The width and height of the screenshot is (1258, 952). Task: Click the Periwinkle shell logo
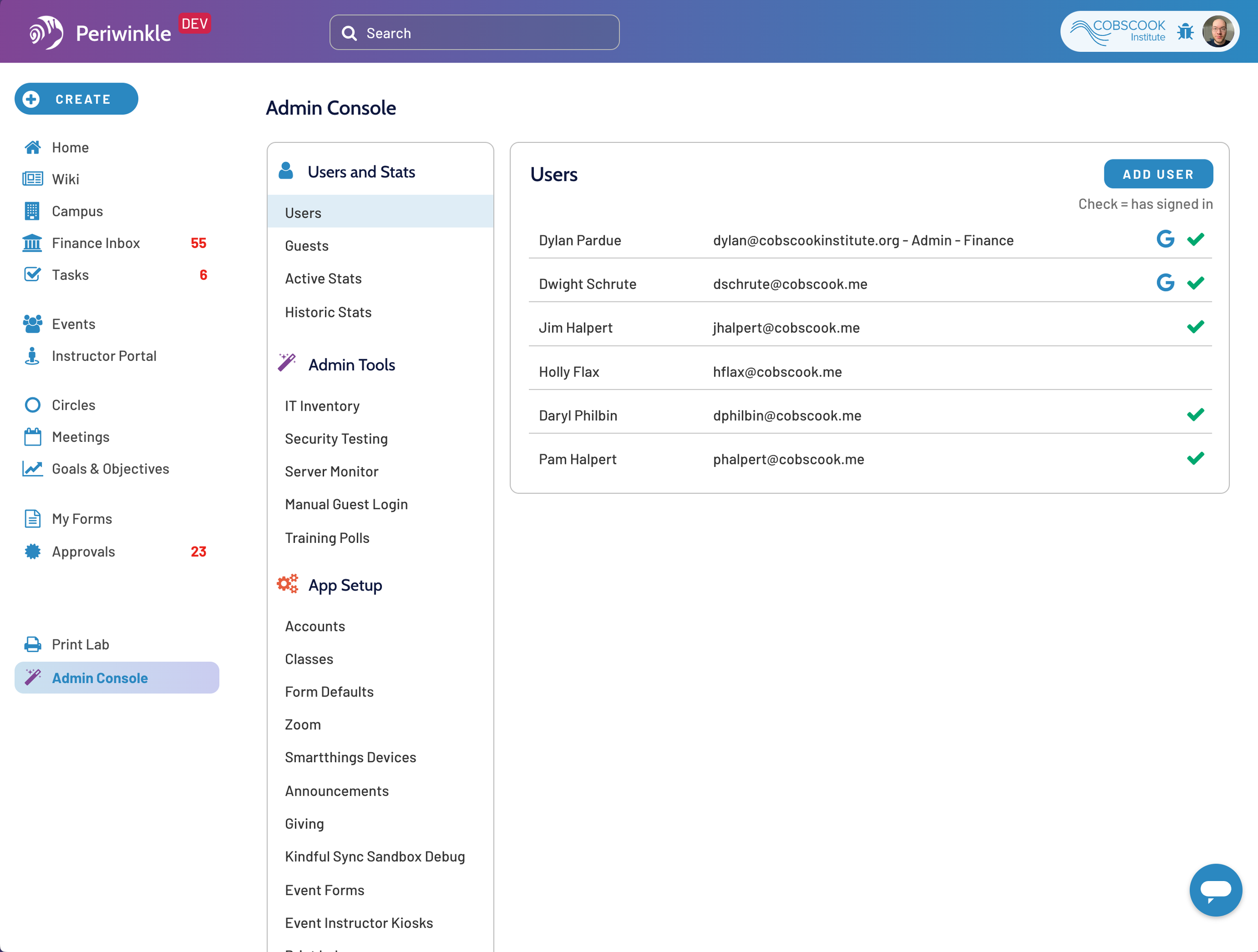[46, 32]
